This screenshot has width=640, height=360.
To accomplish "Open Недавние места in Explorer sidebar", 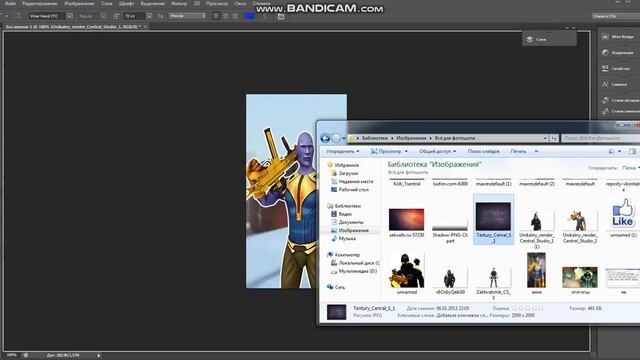I will [352, 181].
